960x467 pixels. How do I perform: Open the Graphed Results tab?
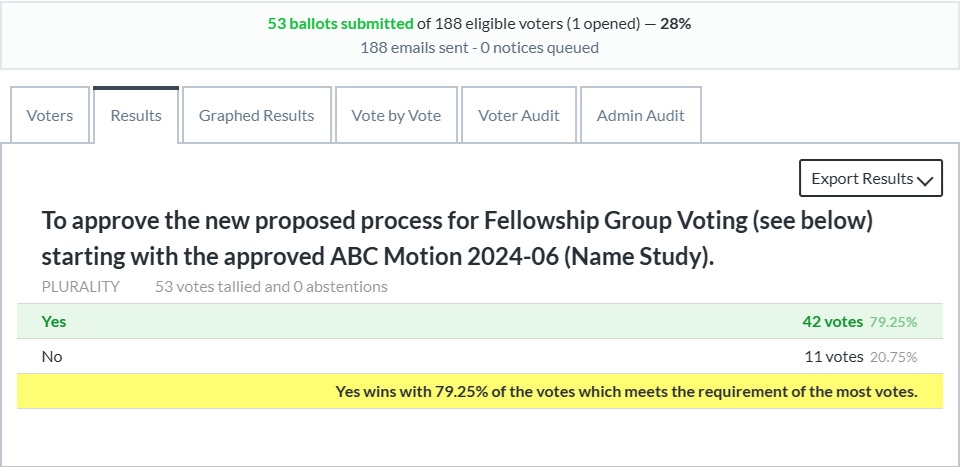(x=256, y=115)
